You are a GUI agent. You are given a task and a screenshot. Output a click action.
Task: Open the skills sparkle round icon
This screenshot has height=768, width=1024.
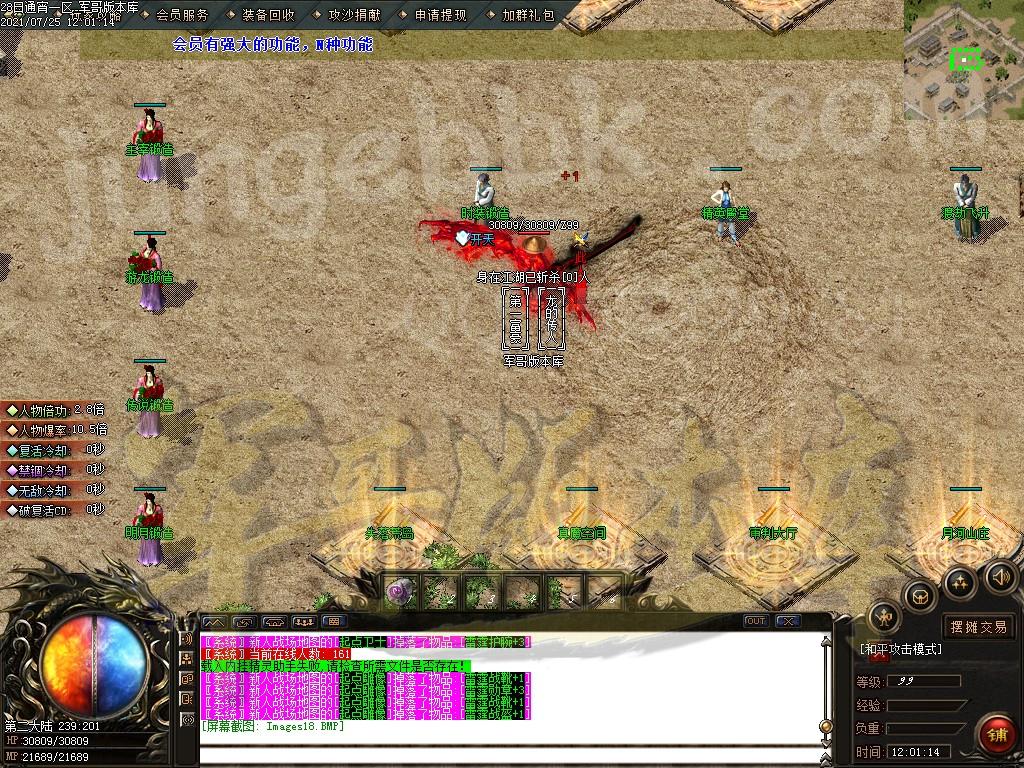[959, 582]
